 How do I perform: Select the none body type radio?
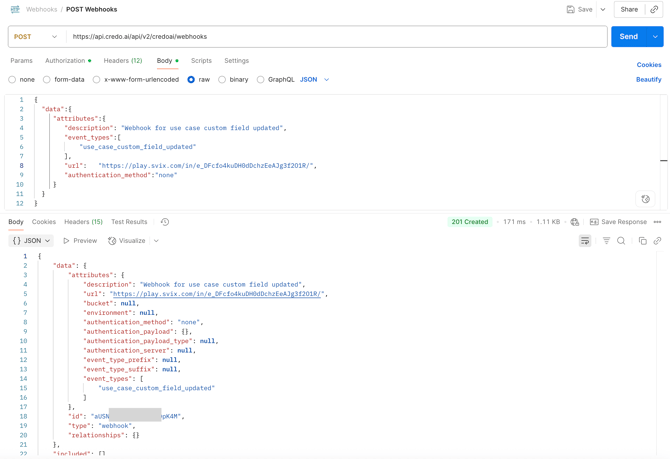pos(12,79)
